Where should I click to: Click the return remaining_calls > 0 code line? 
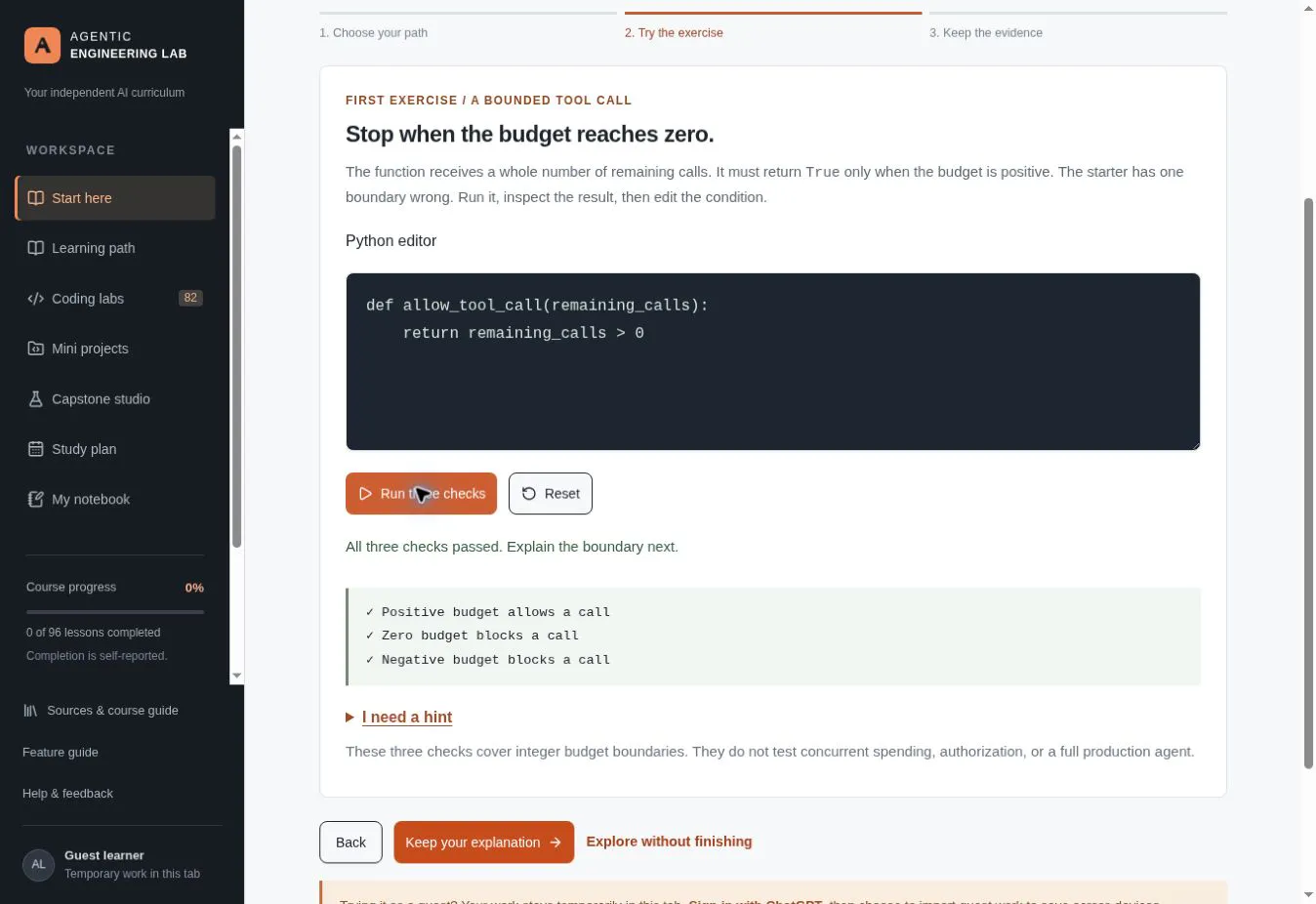(523, 333)
